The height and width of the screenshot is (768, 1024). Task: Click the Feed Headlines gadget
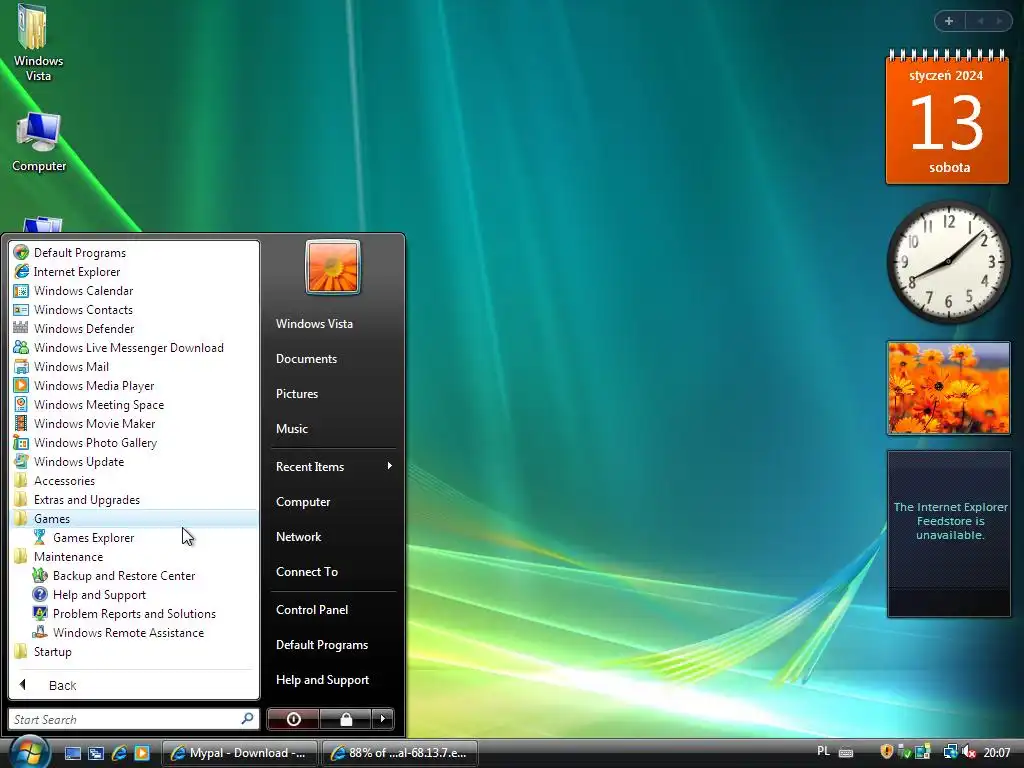tap(949, 534)
